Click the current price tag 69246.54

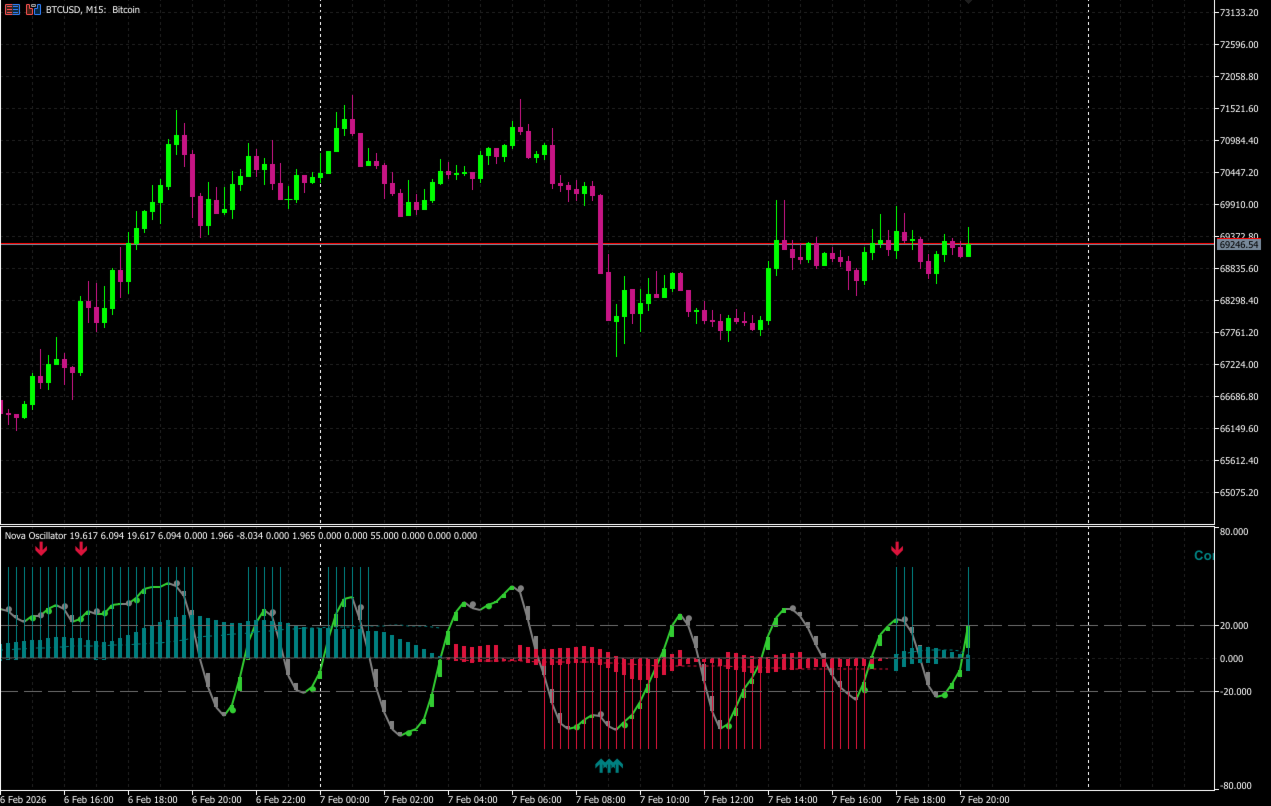(1238, 244)
